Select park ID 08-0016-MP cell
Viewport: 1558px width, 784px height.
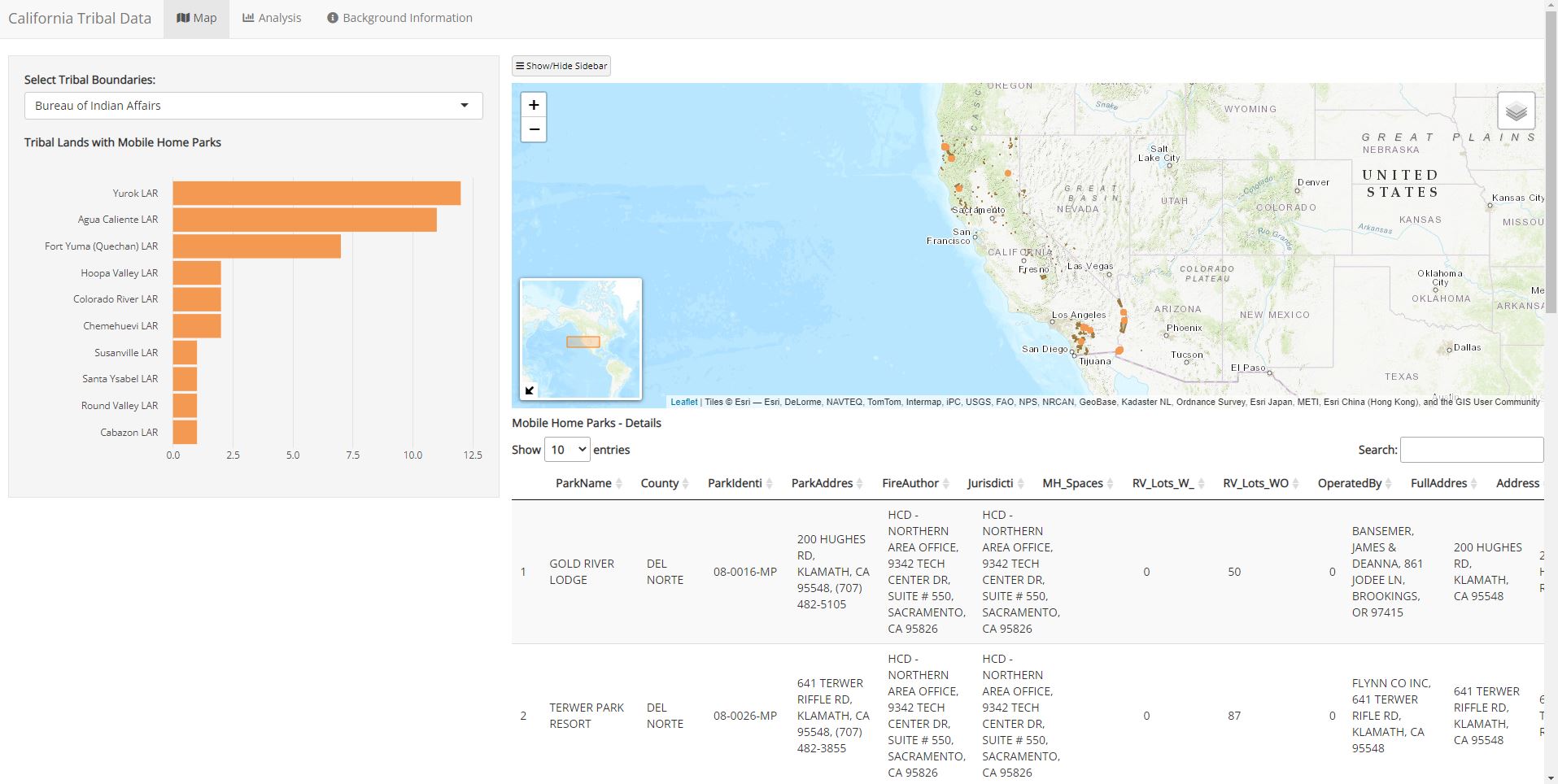pos(745,572)
